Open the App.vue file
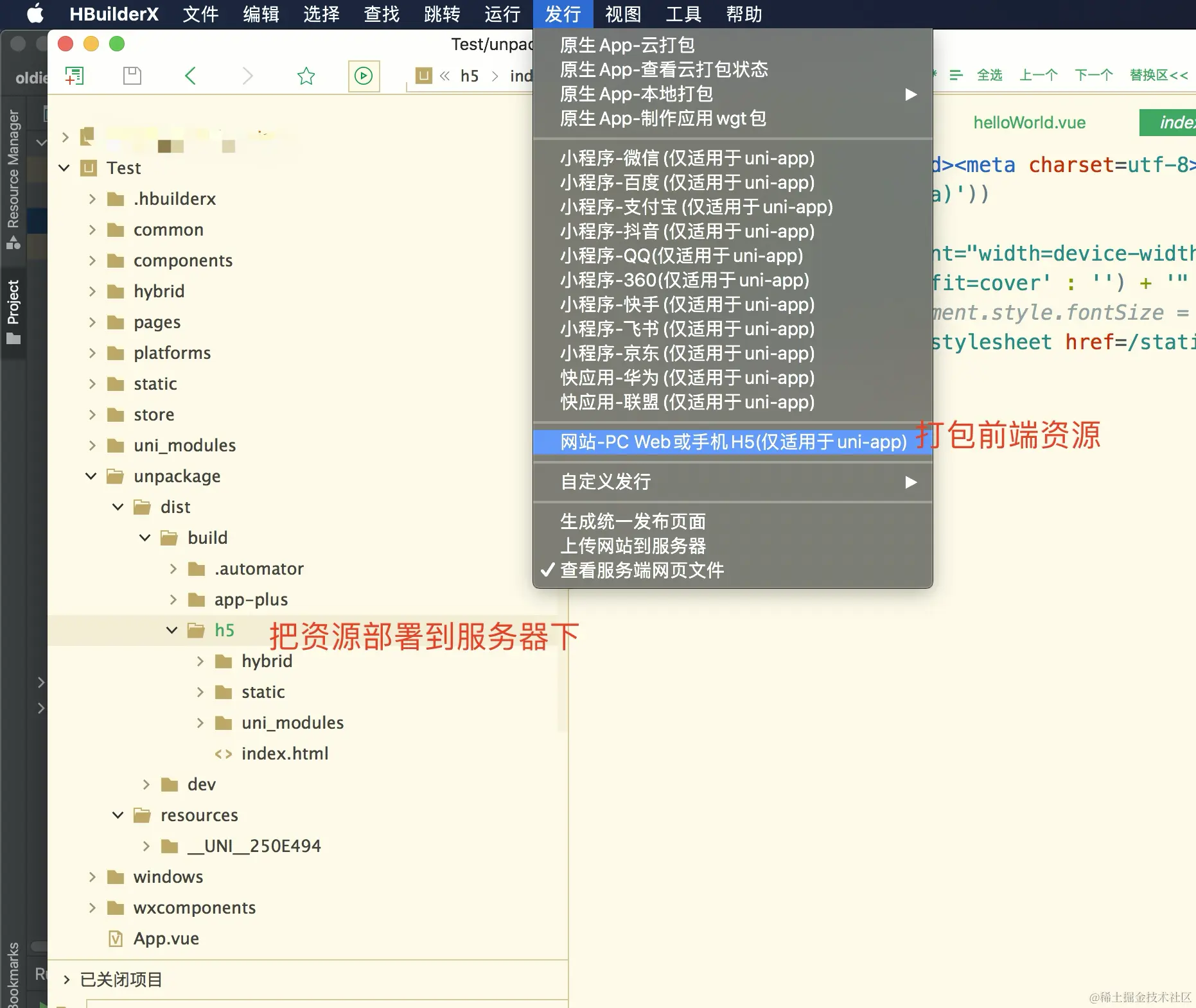This screenshot has width=1196, height=1008. pyautogui.click(x=166, y=939)
